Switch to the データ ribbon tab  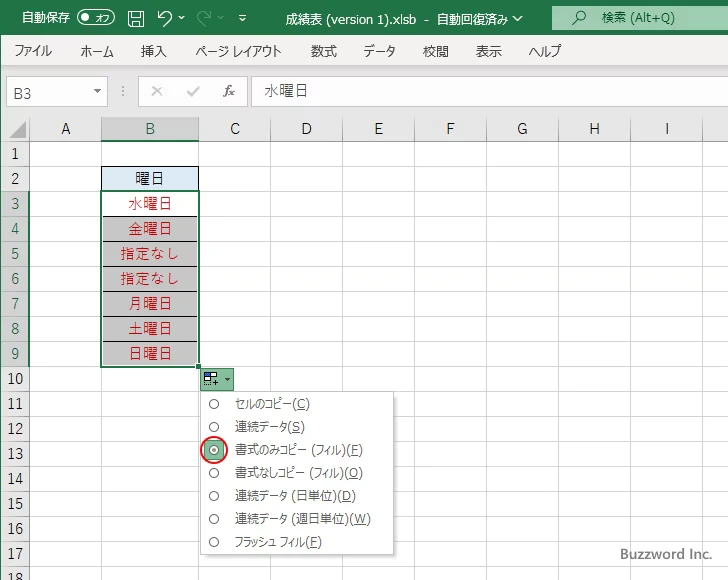point(379,51)
